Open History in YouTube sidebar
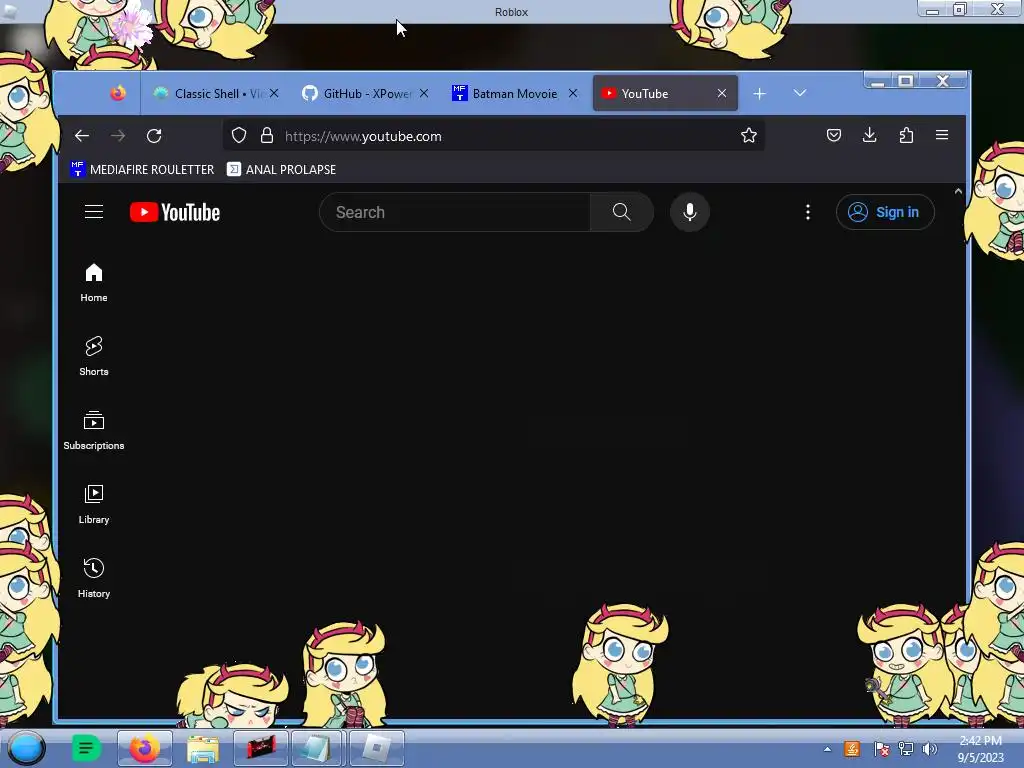 pyautogui.click(x=94, y=578)
